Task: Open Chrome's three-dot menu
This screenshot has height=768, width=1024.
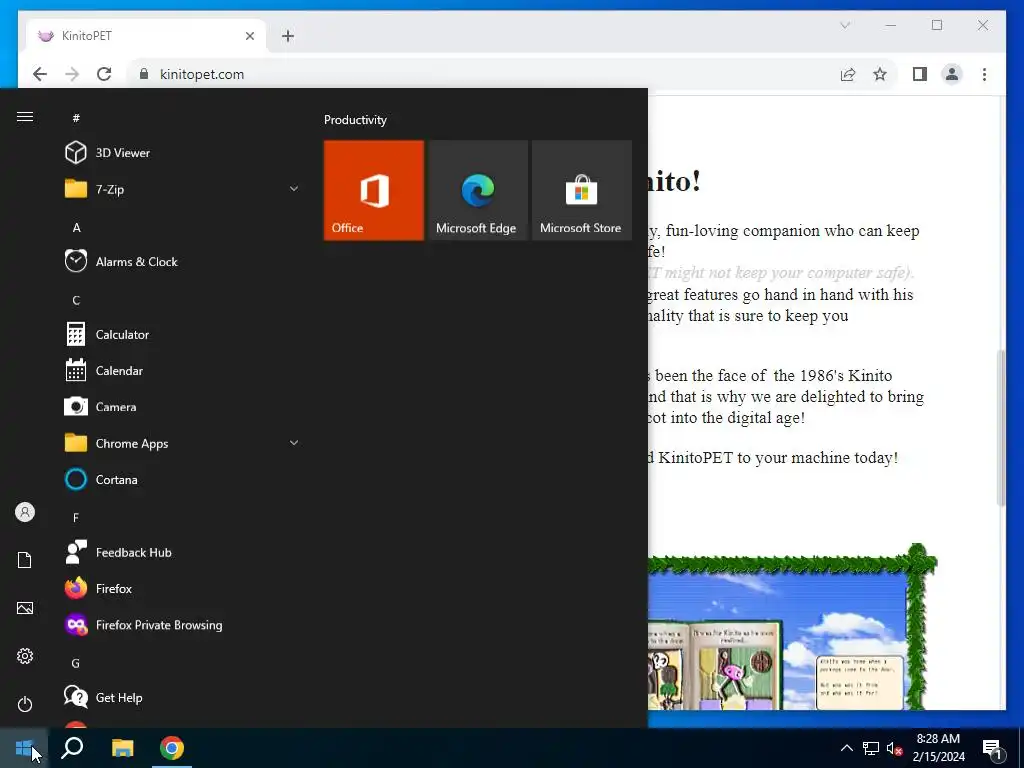Action: point(984,74)
